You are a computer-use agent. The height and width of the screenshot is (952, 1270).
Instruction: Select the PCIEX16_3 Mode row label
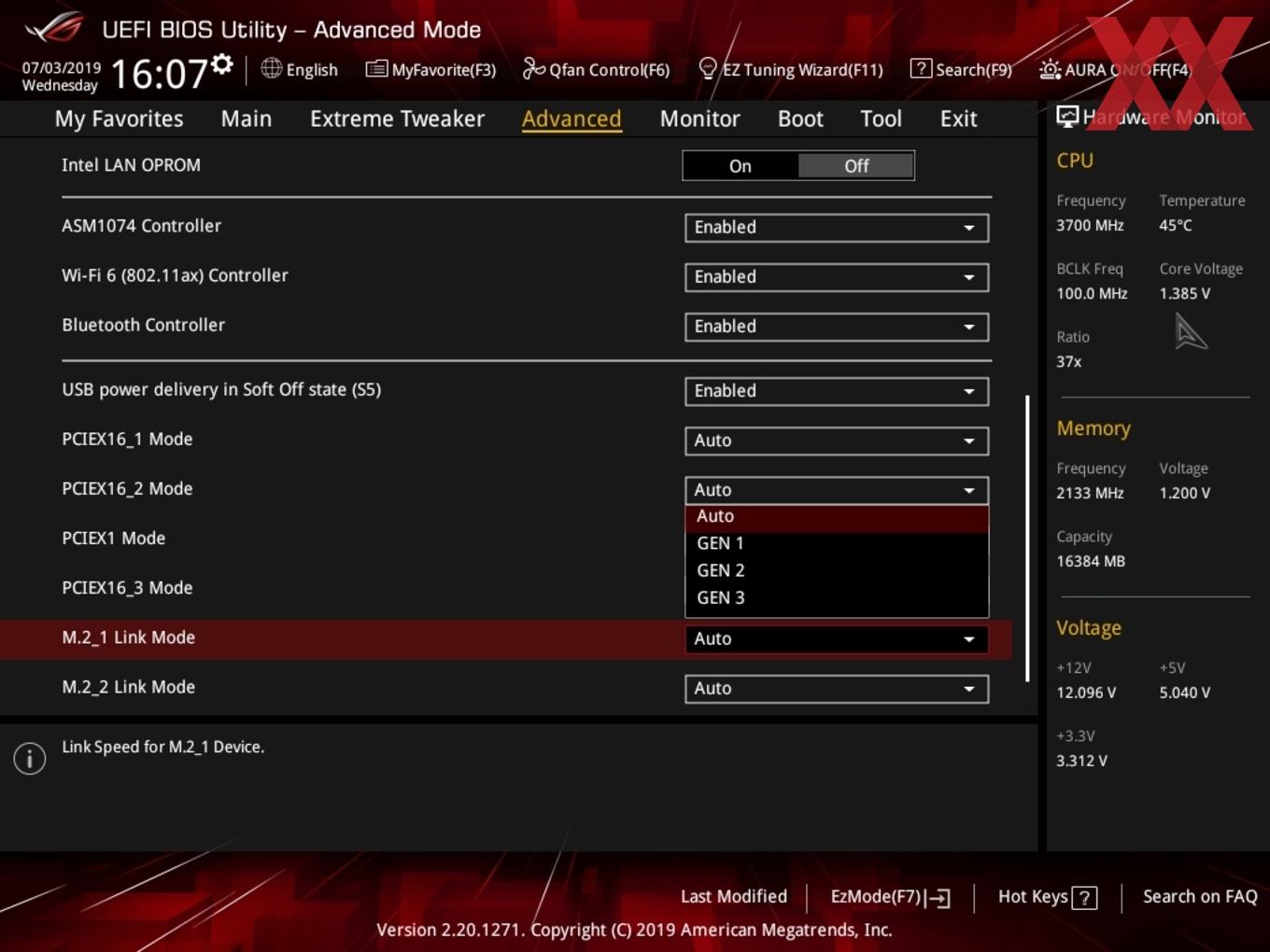click(x=127, y=588)
